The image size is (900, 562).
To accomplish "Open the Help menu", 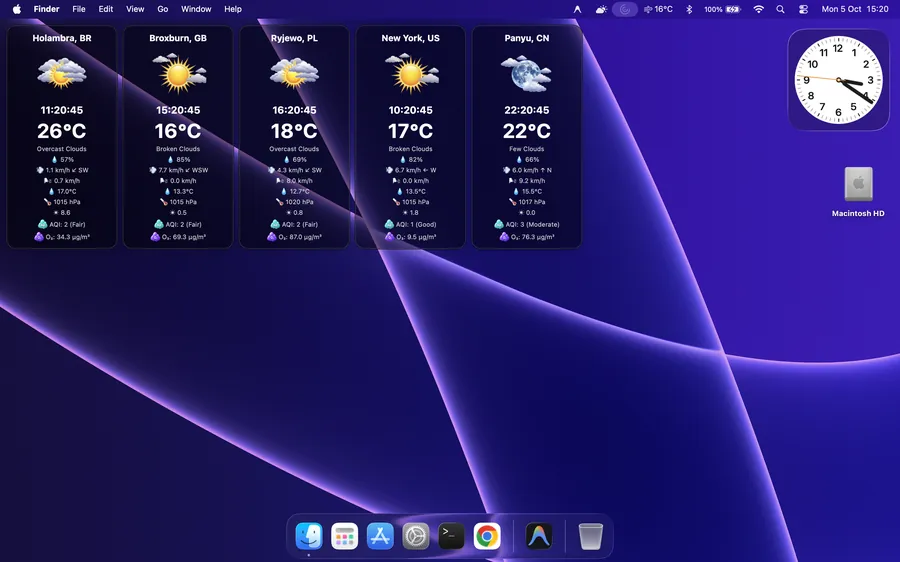I will (232, 9).
